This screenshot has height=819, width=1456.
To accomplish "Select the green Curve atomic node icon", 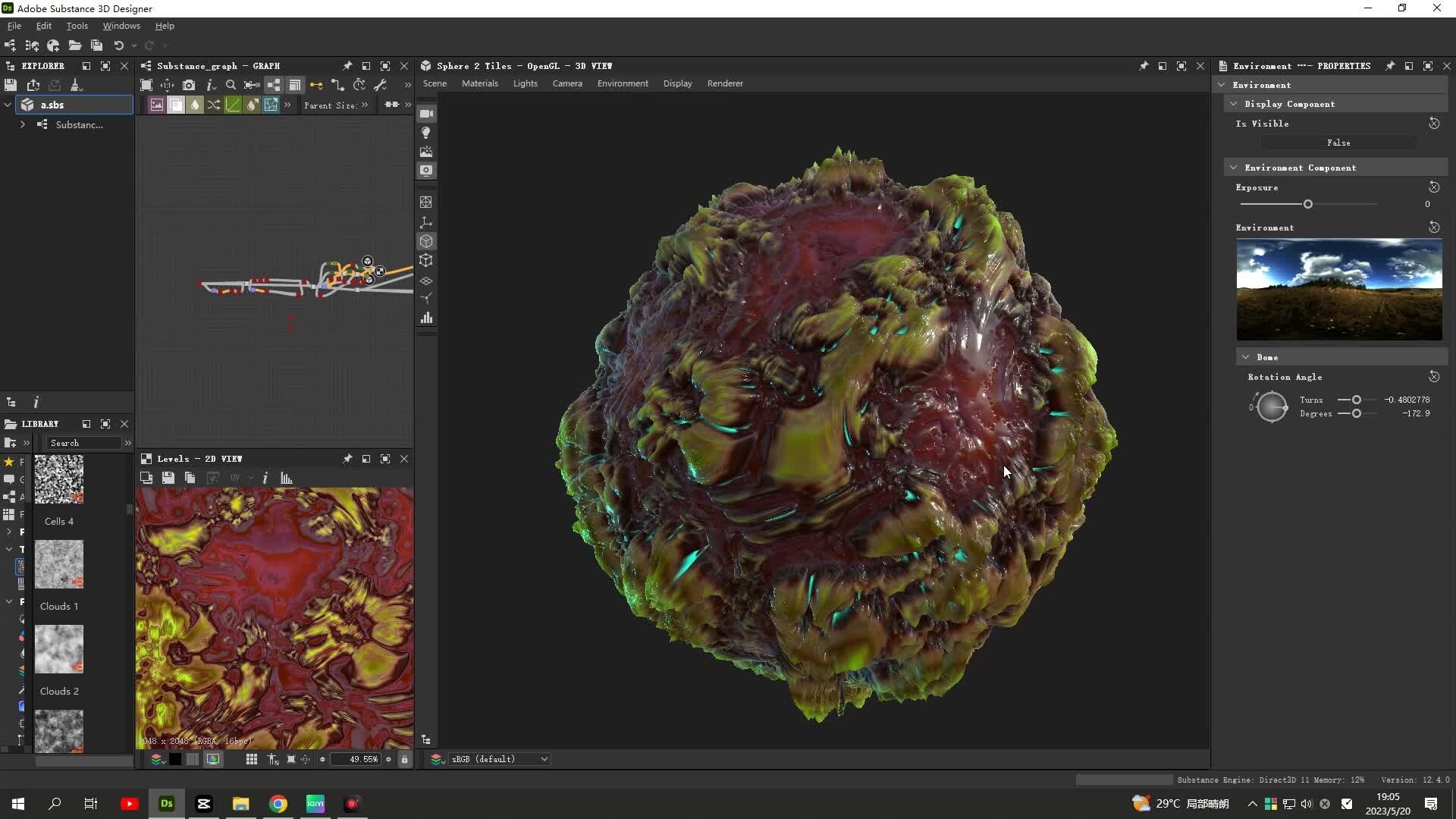I will [233, 105].
